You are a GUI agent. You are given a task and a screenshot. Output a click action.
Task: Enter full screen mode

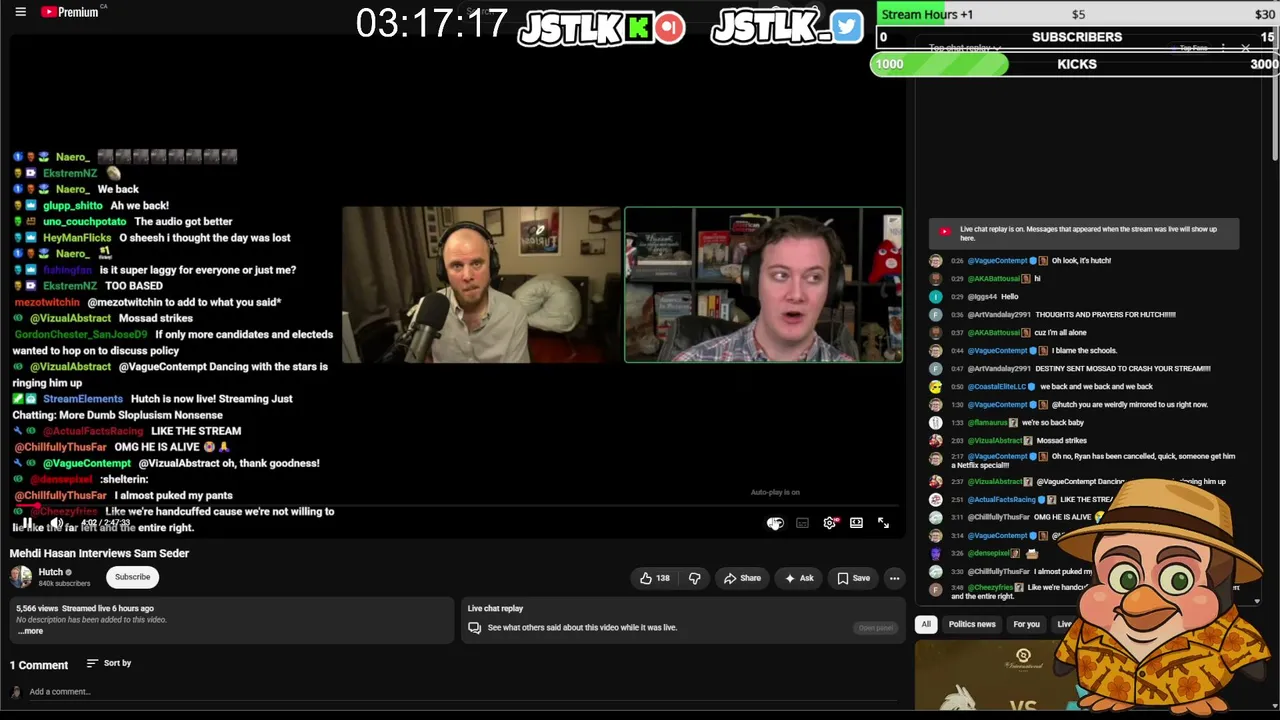coord(883,523)
